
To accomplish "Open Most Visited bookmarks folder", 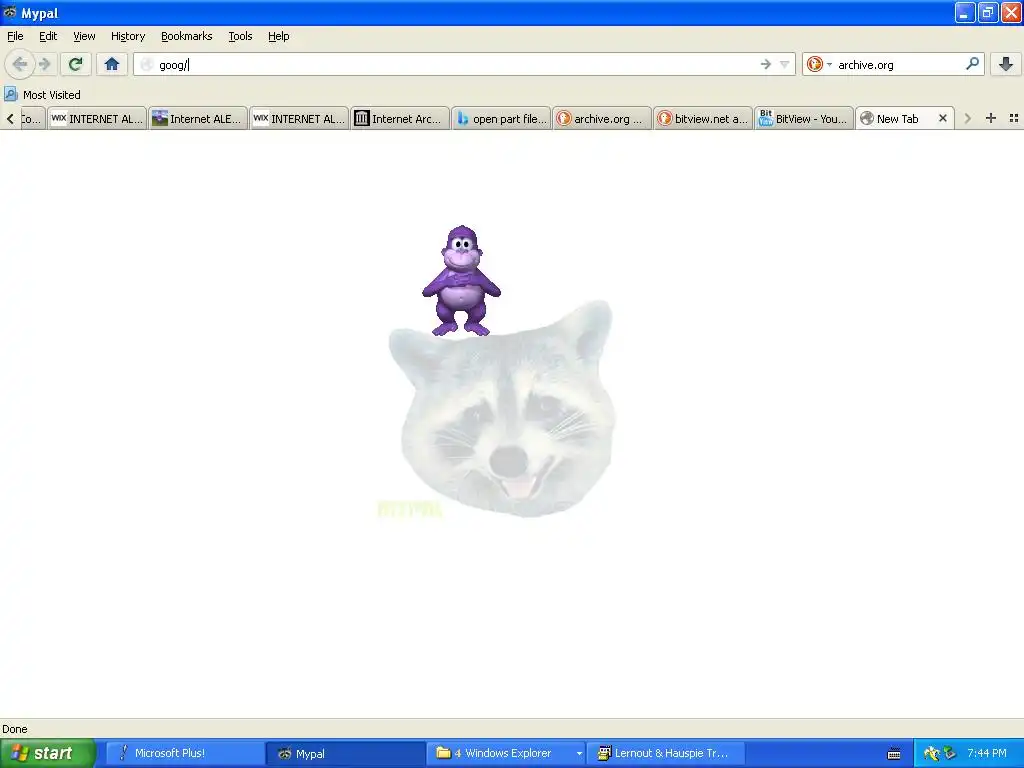I will pos(43,95).
